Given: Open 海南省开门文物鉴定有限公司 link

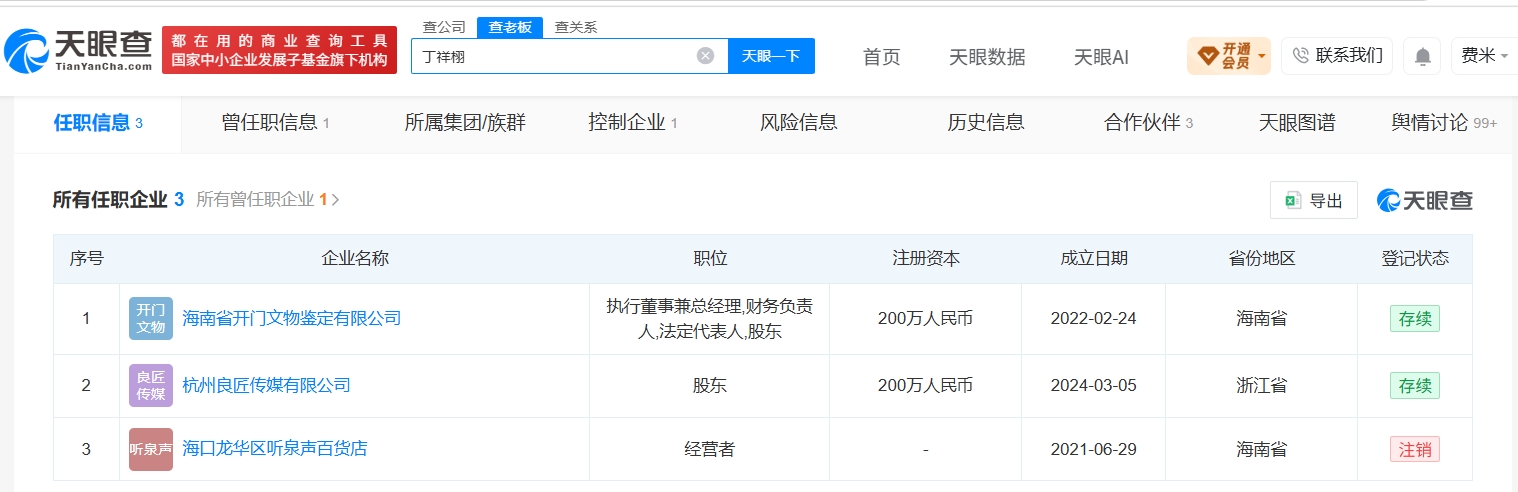Looking at the screenshot, I should coord(292,318).
